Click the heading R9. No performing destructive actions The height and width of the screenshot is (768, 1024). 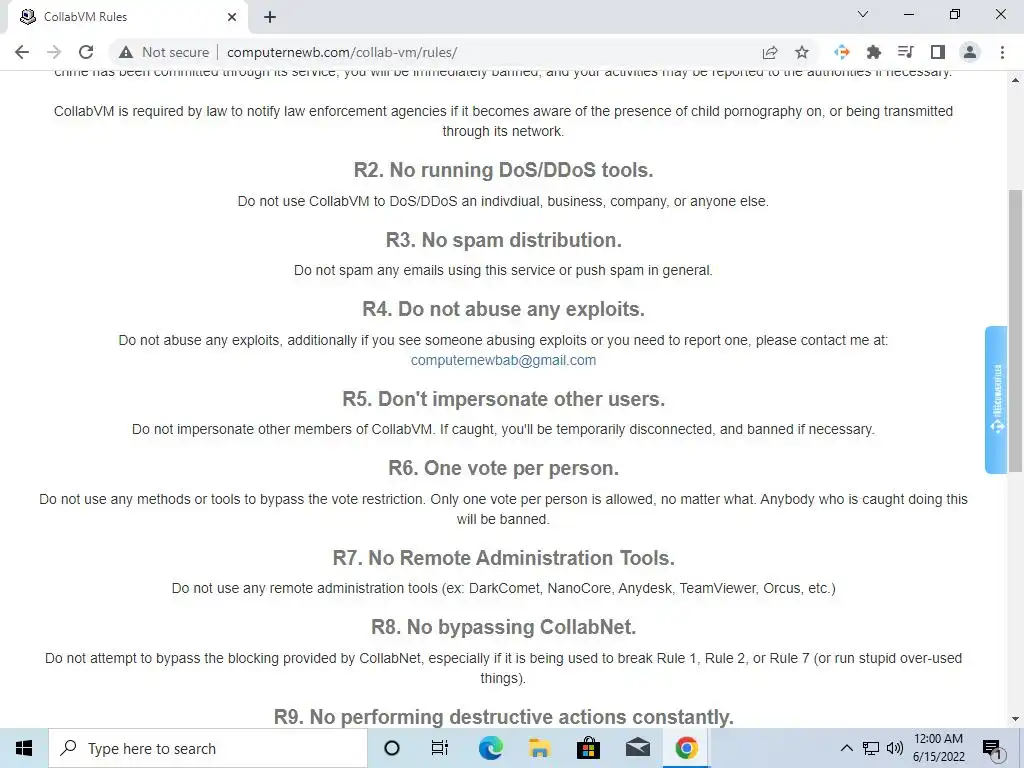coord(504,717)
